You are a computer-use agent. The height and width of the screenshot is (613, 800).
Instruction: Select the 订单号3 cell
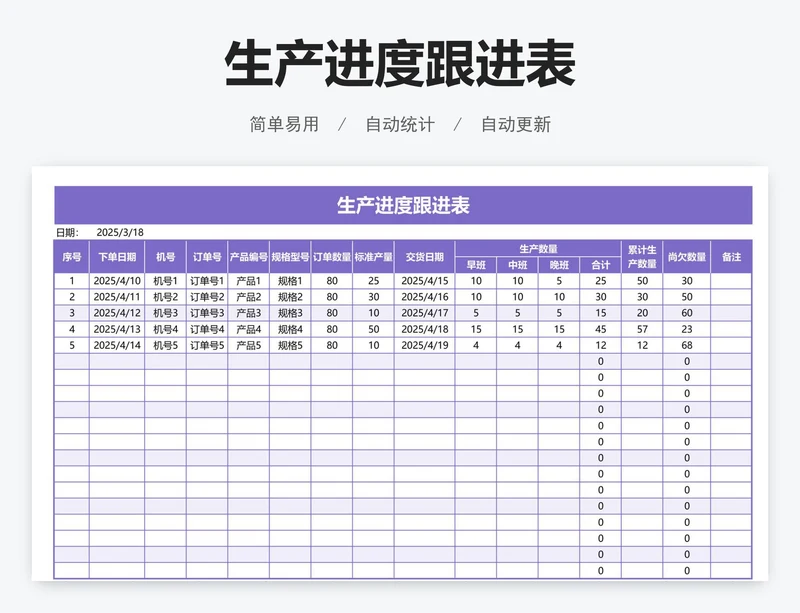207,313
